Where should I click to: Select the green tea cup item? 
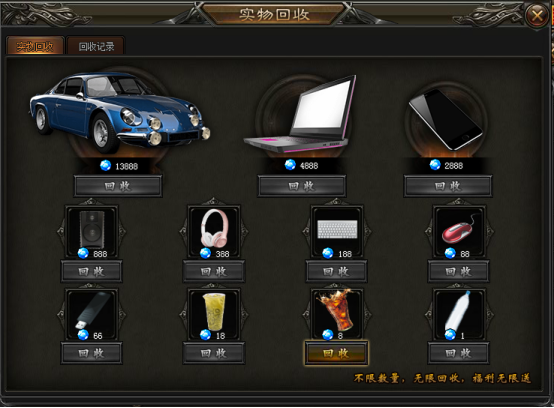coord(214,312)
